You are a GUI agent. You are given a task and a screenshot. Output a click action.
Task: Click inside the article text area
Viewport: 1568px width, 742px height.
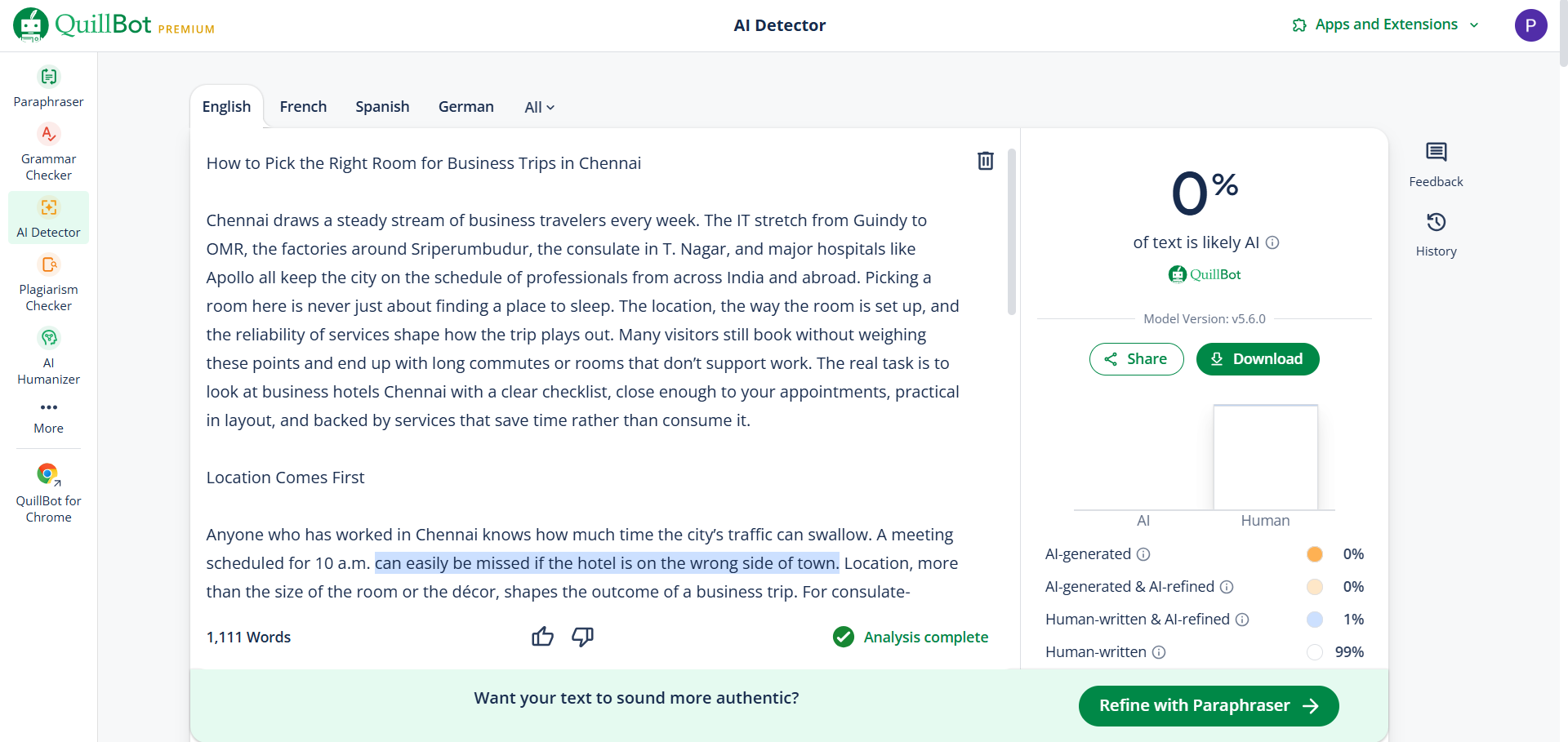pos(583,376)
